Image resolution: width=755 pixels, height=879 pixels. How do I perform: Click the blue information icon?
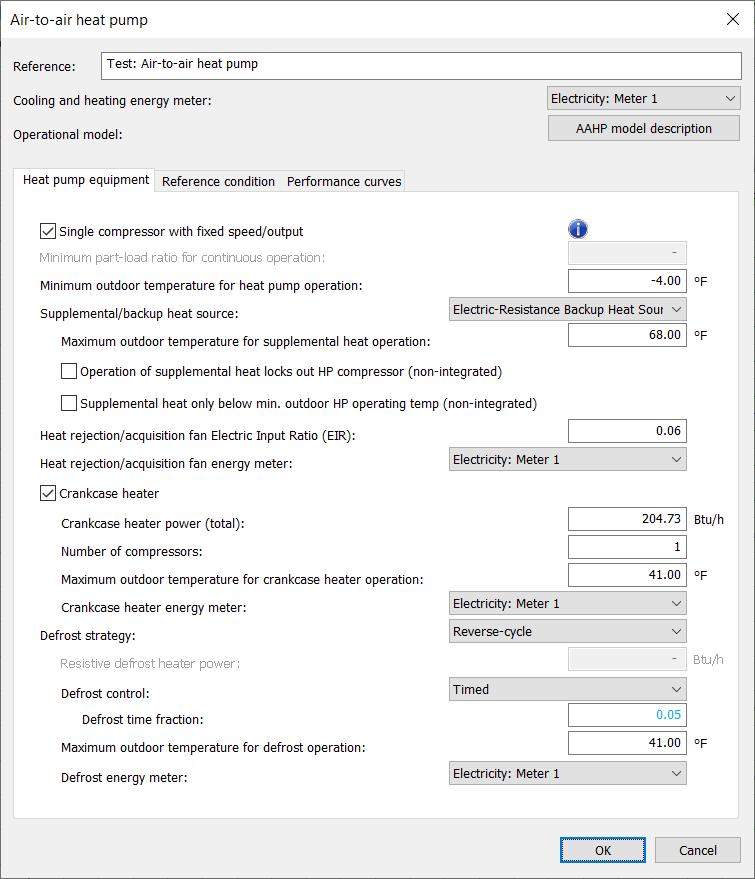[x=577, y=230]
